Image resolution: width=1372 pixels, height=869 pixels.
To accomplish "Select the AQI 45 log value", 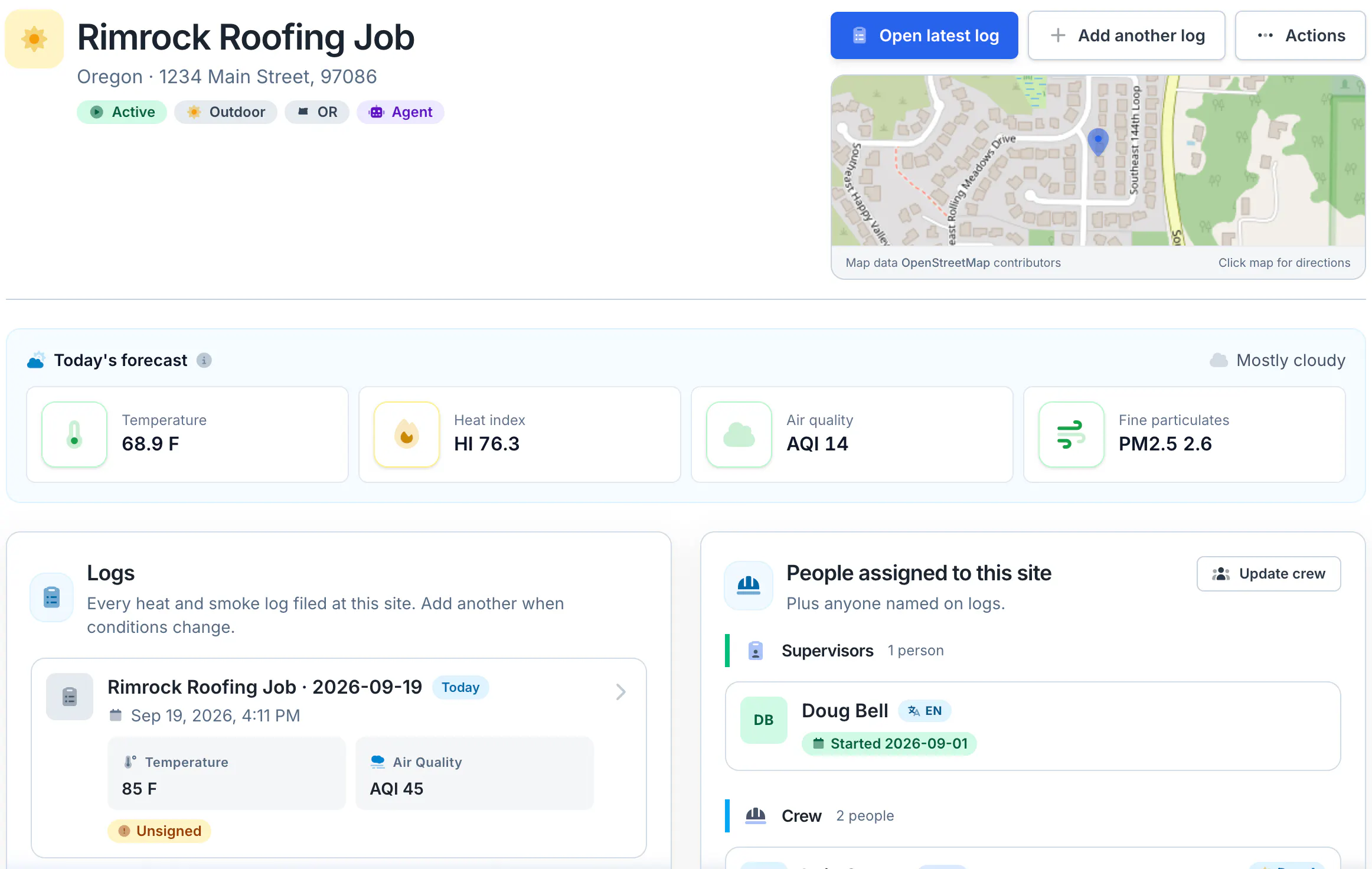I will tap(397, 789).
